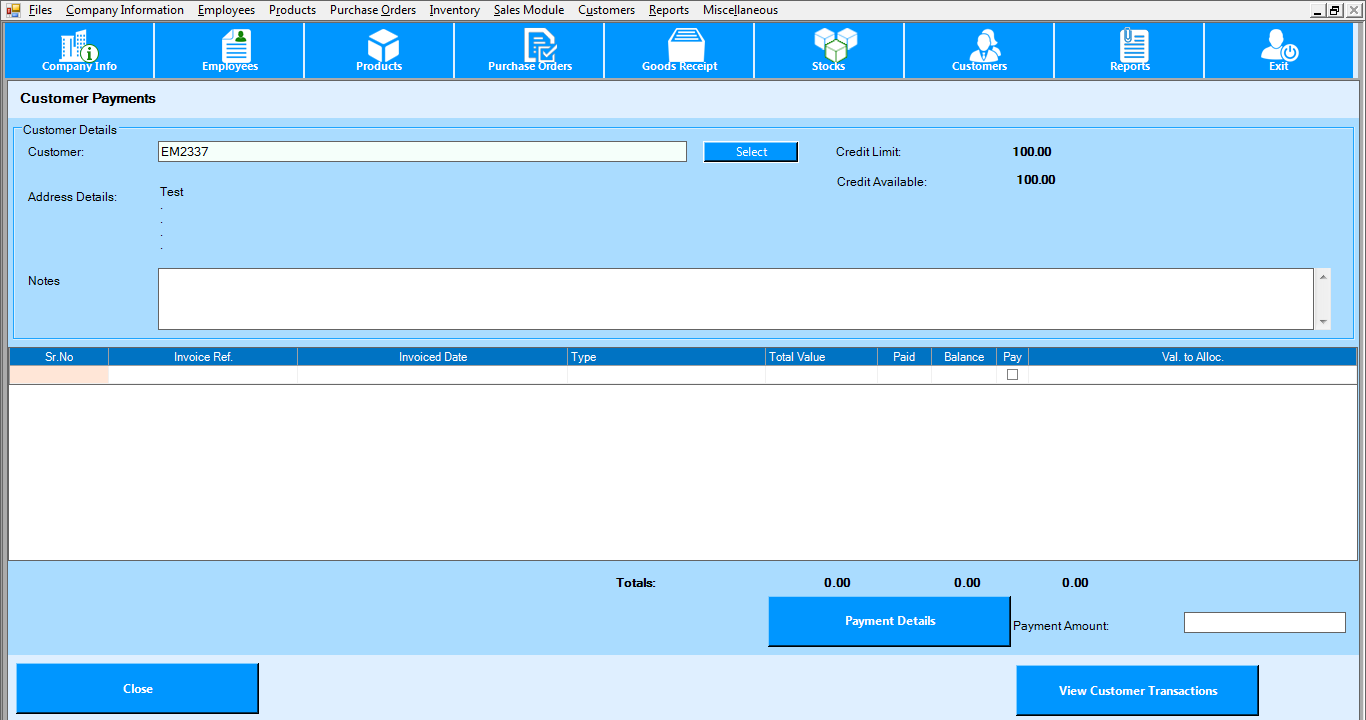The width and height of the screenshot is (1366, 720).
Task: Open Goods Receipt toolbar icon
Action: click(x=680, y=50)
